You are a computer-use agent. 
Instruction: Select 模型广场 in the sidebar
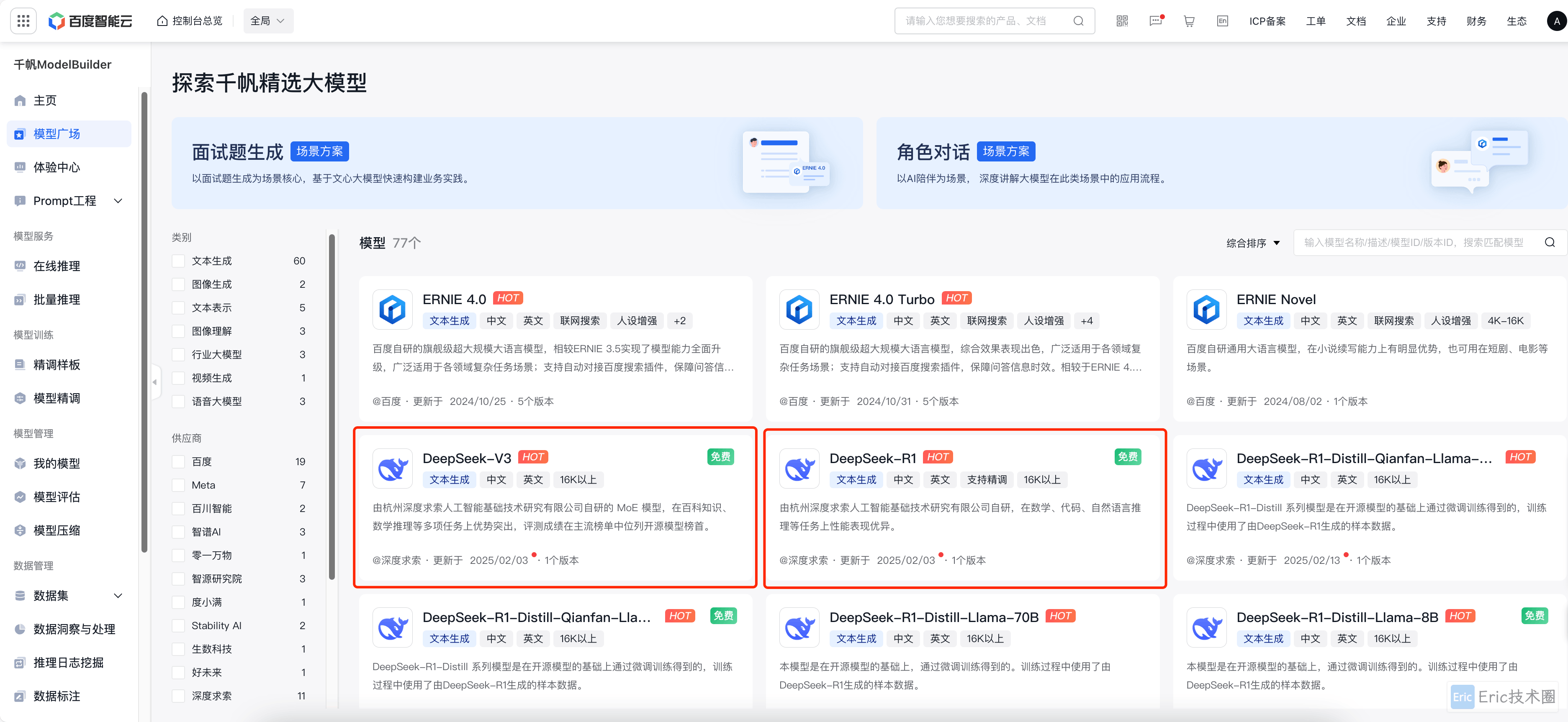(x=69, y=134)
